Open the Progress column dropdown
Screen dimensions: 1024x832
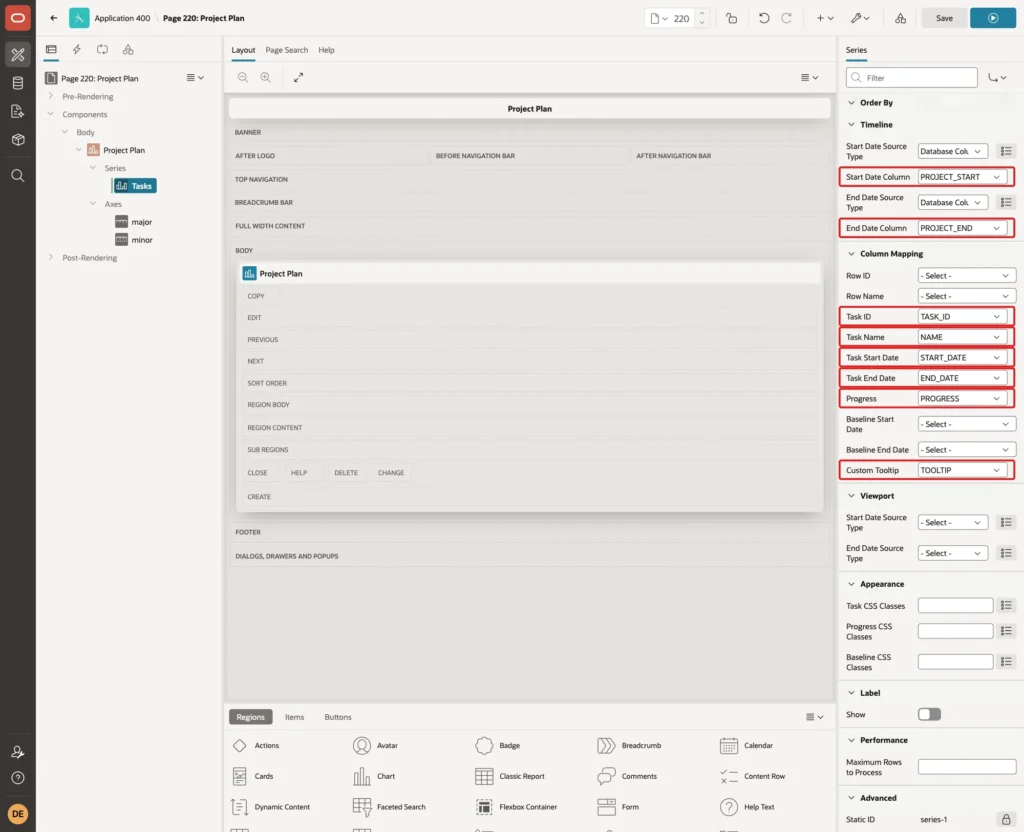point(961,398)
